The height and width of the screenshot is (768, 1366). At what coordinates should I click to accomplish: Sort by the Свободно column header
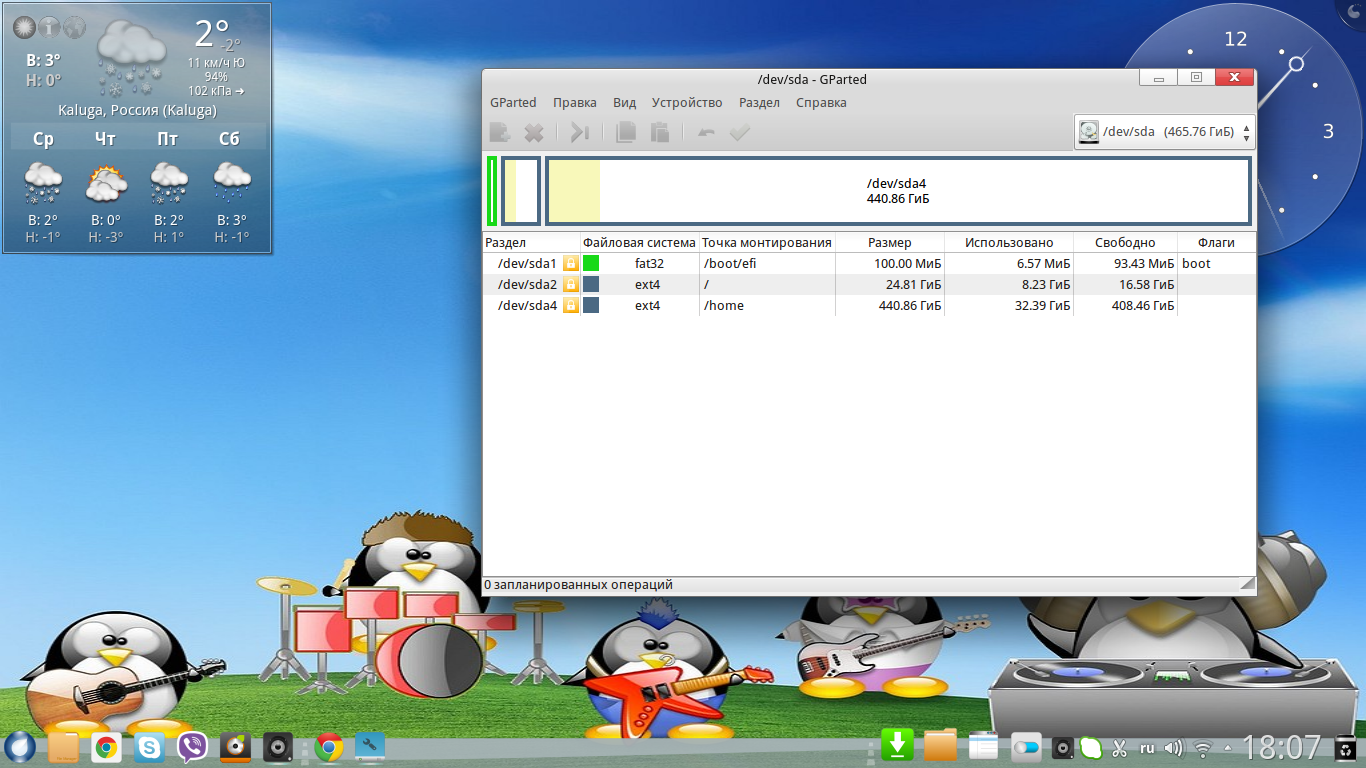1125,243
